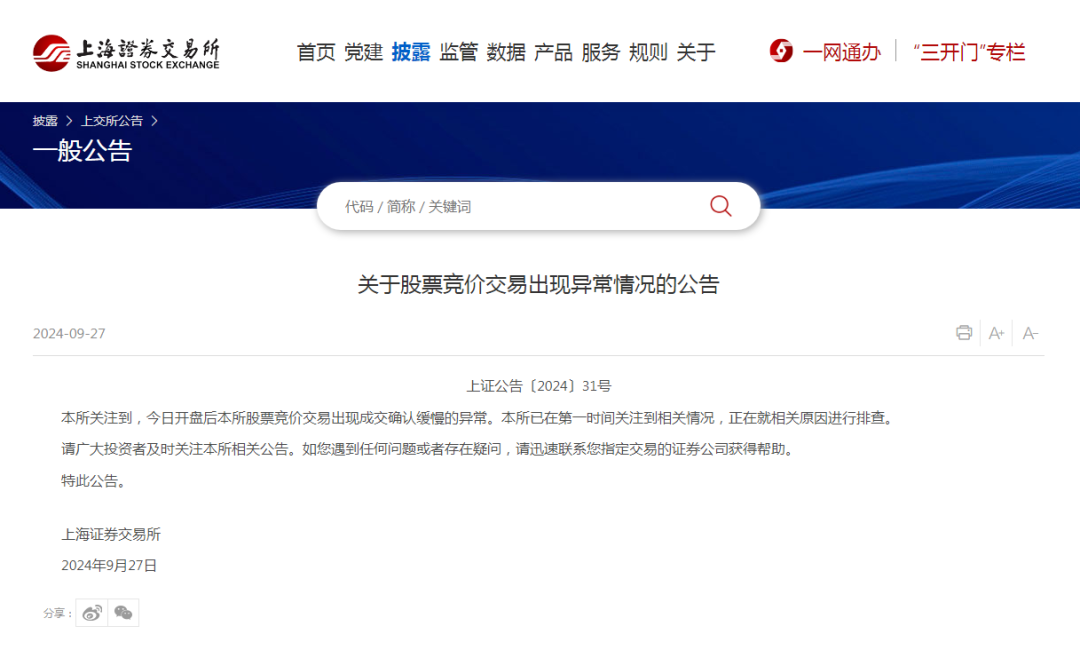Viewport: 1080px width, 658px height.
Task: Click the printer icon
Action: 964,333
